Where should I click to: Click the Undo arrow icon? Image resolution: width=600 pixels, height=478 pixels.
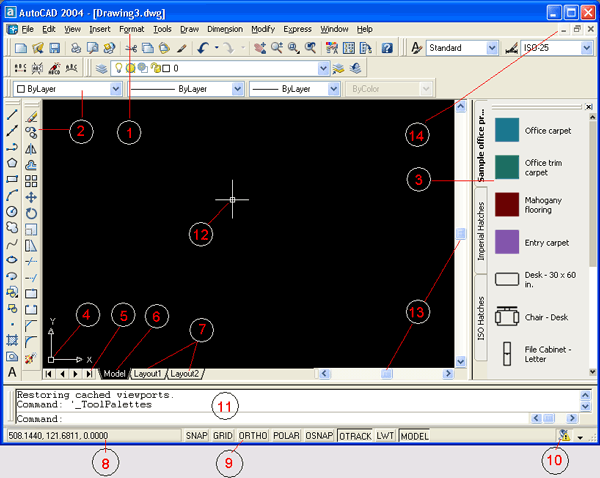click(204, 47)
